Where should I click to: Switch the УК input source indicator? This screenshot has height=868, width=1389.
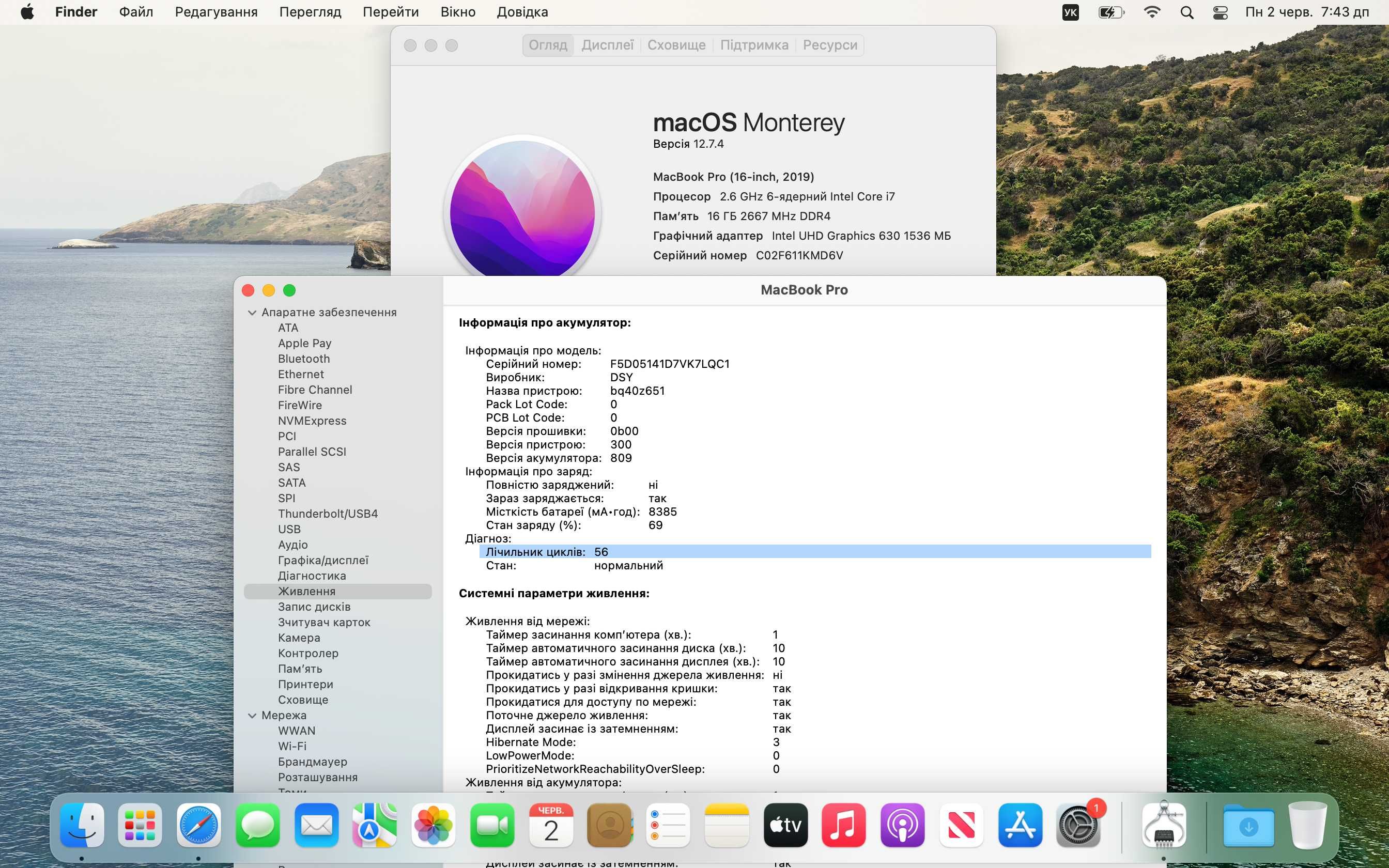coord(1071,12)
